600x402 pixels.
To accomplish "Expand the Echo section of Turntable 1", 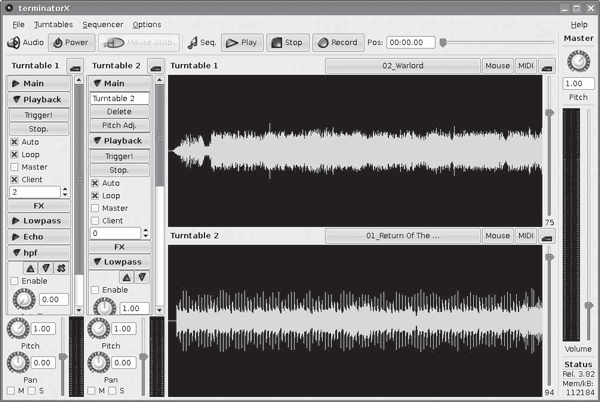I will pyautogui.click(x=39, y=236).
